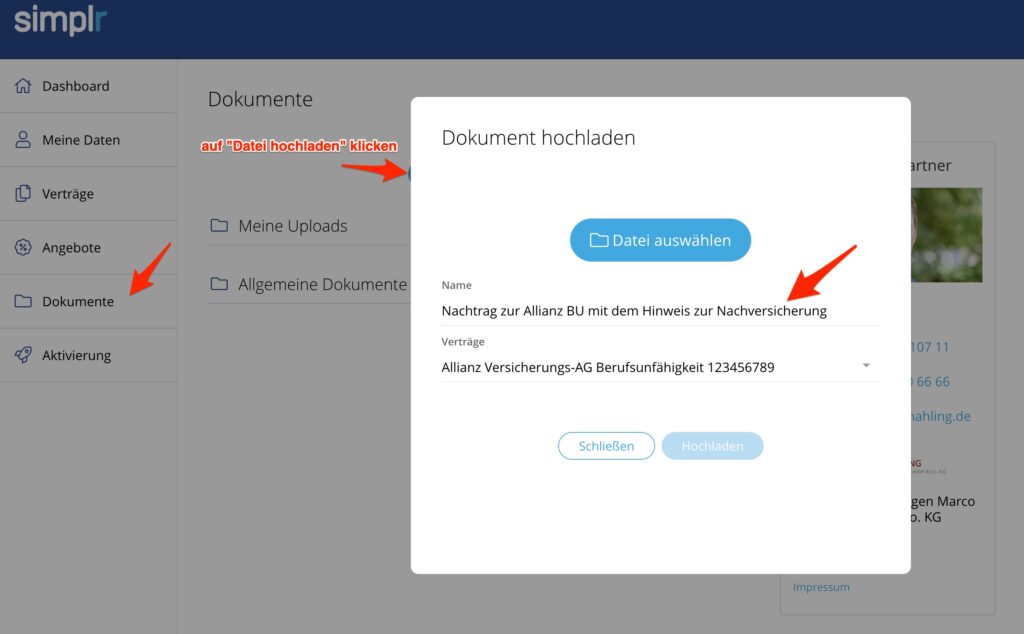Click the company logo in partner card
Viewport: 1024px width, 634px height.
(929, 466)
